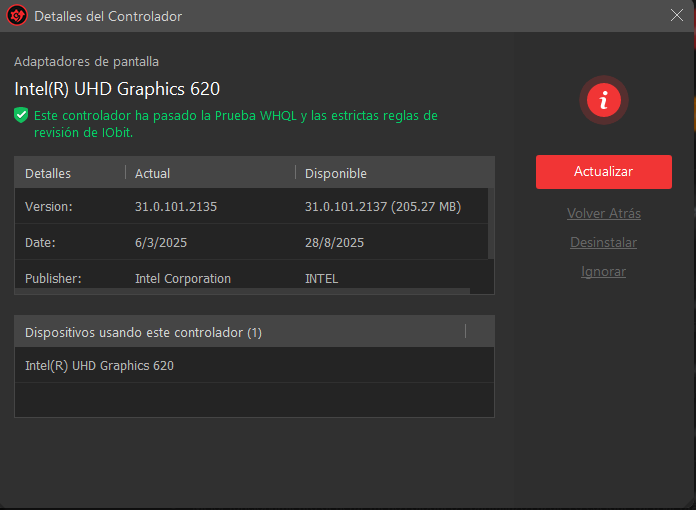
Task: Close the Detalles del Controlador window
Action: pos(676,16)
